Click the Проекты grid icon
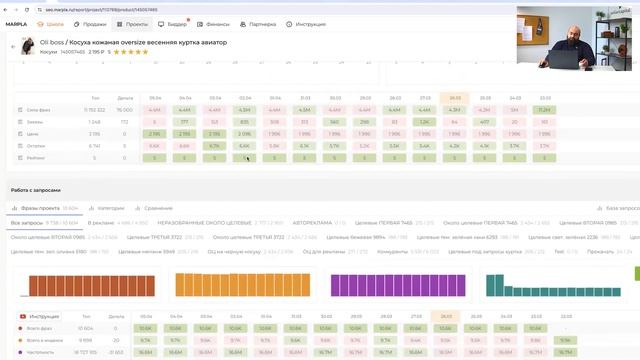The width and height of the screenshot is (640, 360). pyautogui.click(x=120, y=24)
